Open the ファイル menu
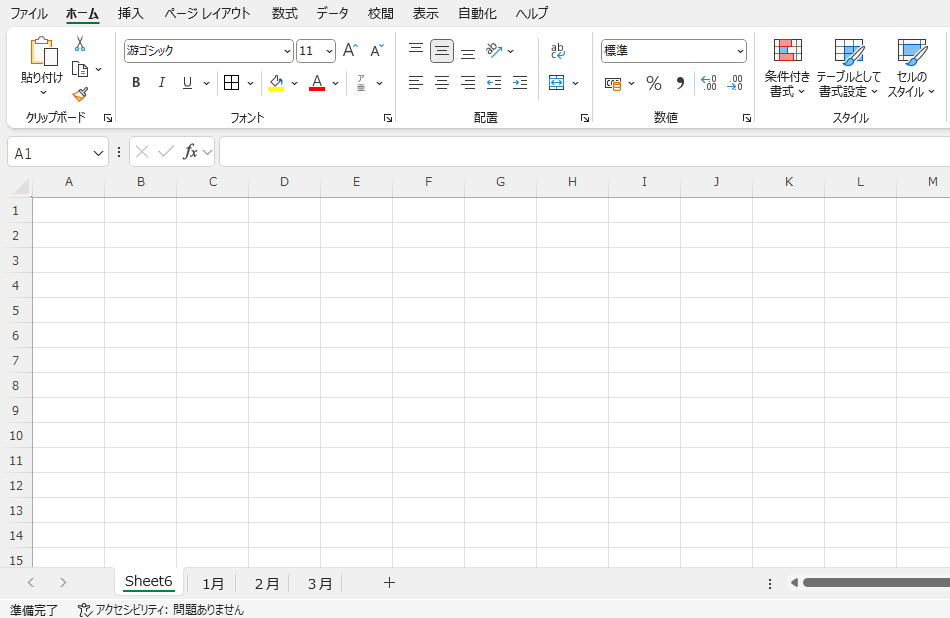 [x=28, y=13]
